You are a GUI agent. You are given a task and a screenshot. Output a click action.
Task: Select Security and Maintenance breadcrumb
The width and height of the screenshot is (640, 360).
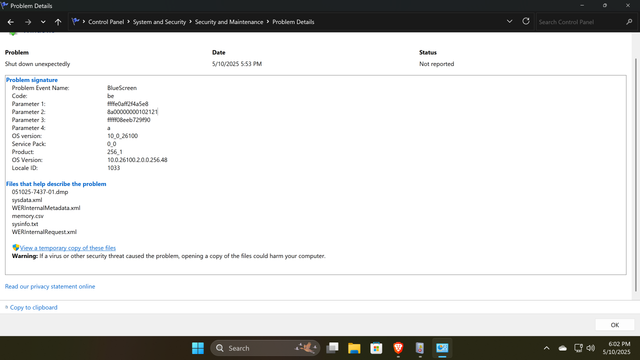pyautogui.click(x=229, y=22)
